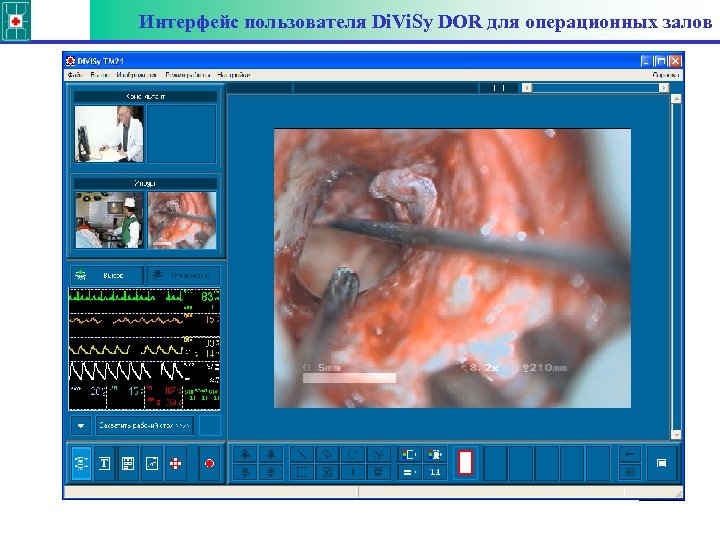
Task: Start recording with the red circle button
Action: 209,463
